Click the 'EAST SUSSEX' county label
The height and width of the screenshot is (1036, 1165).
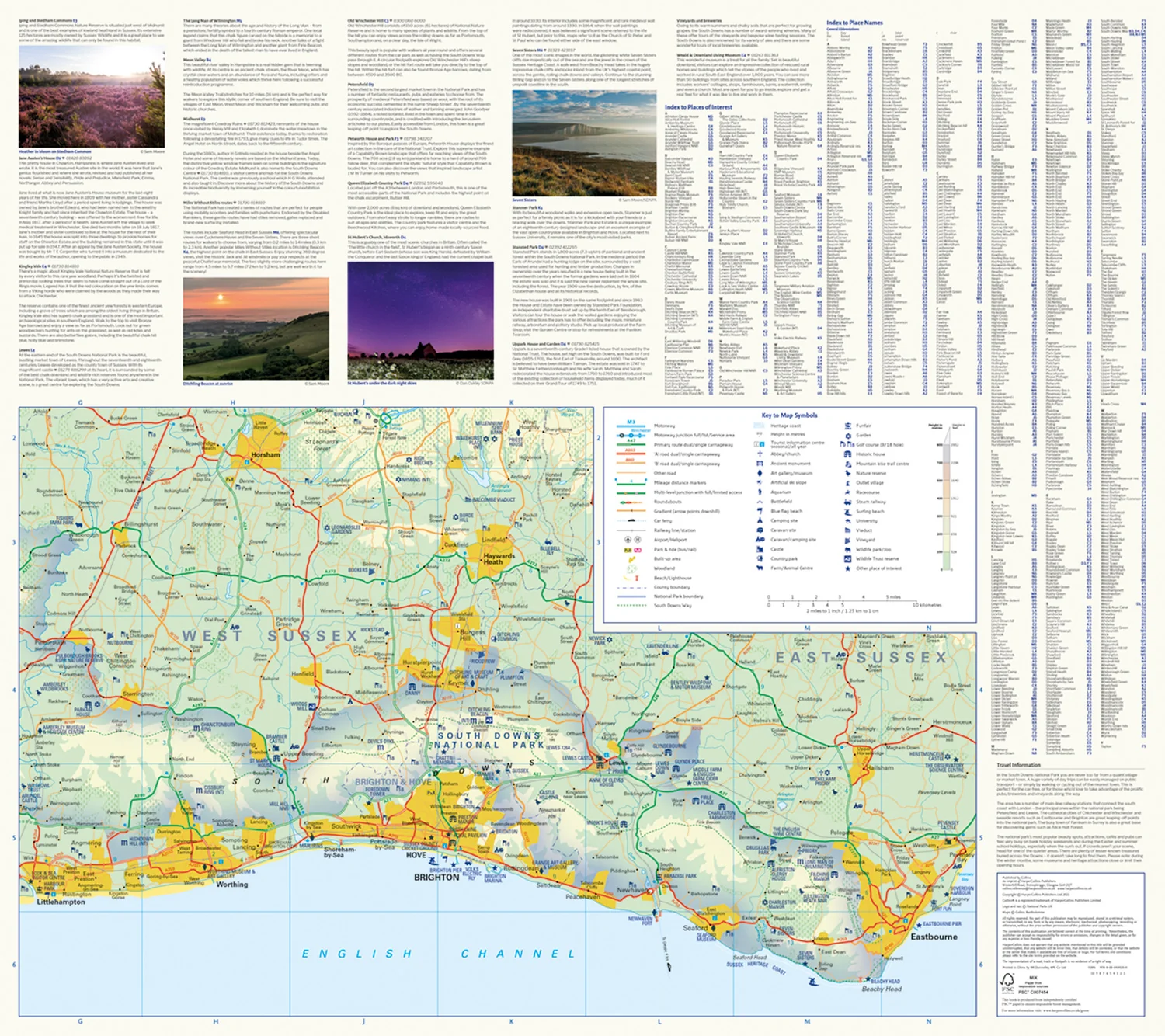[861, 658]
